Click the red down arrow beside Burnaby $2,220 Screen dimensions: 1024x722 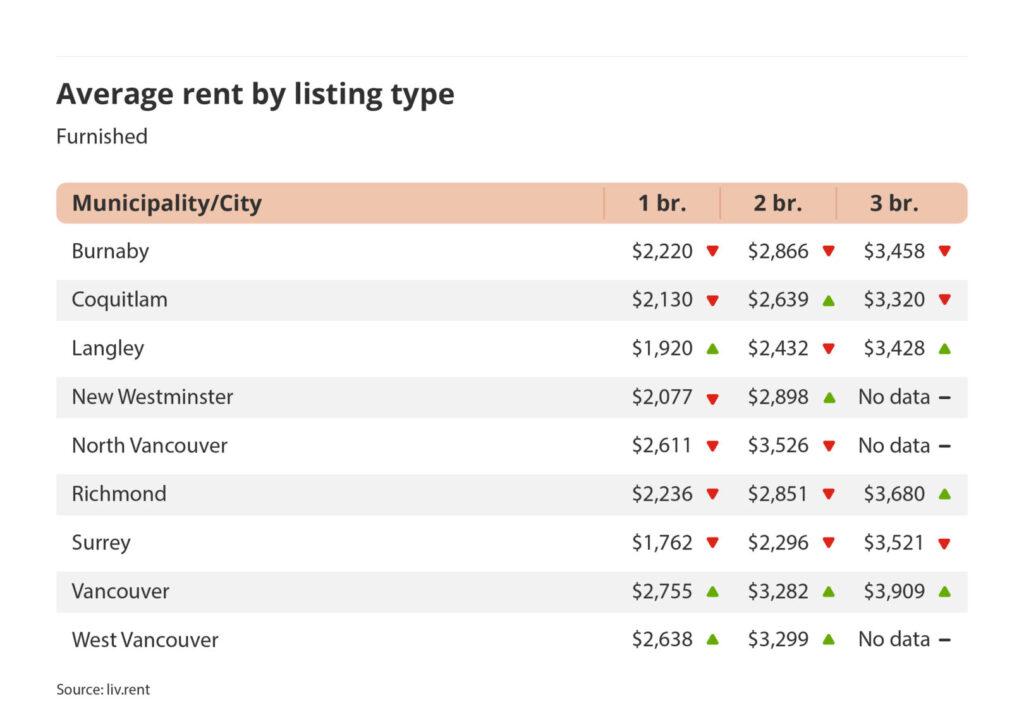coord(712,252)
